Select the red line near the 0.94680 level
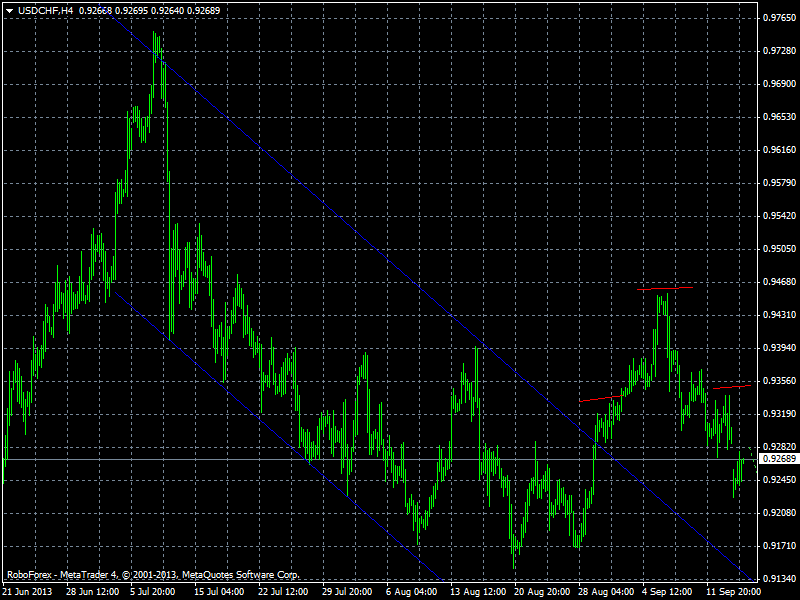Screen dimensions: 800x600 pyautogui.click(x=665, y=288)
